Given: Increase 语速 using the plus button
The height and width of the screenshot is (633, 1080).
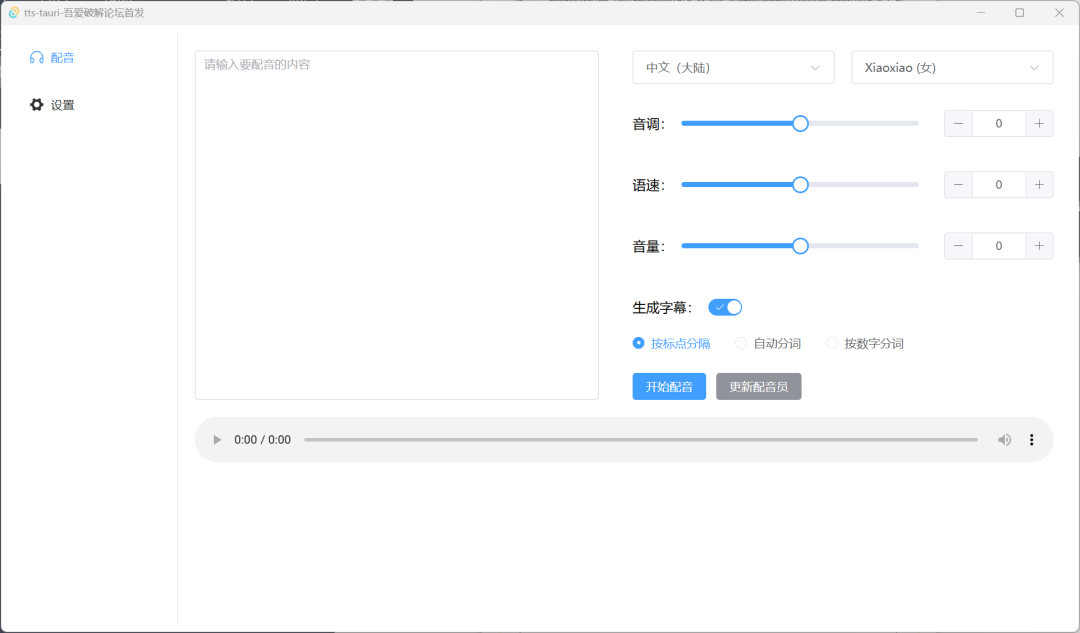Looking at the screenshot, I should pyautogui.click(x=1039, y=184).
